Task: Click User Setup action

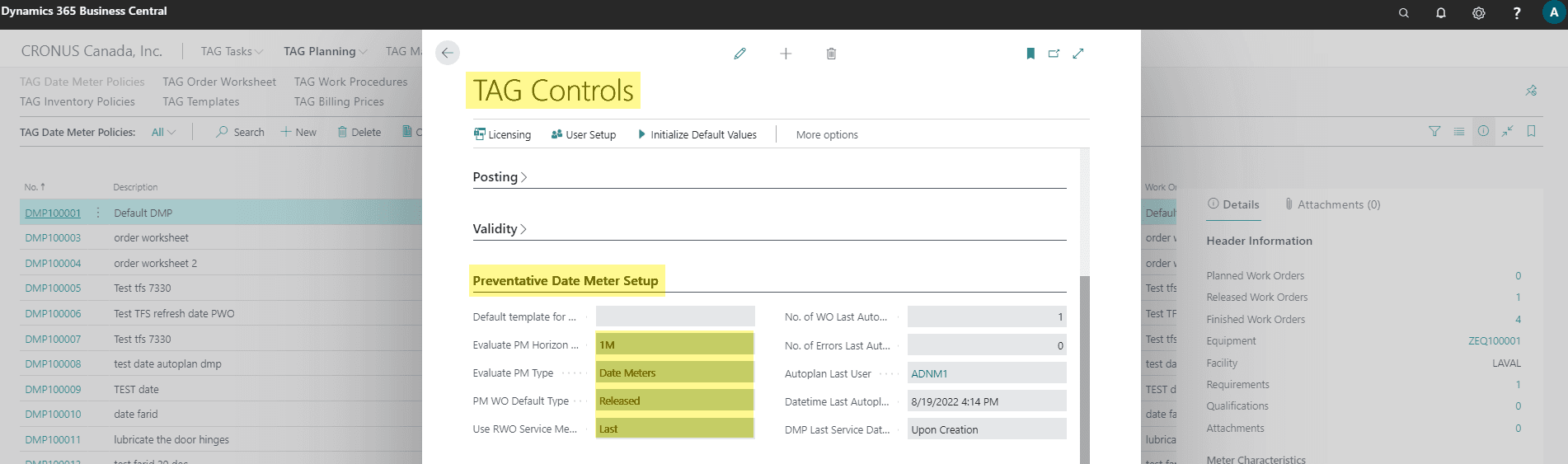Action: [584, 134]
